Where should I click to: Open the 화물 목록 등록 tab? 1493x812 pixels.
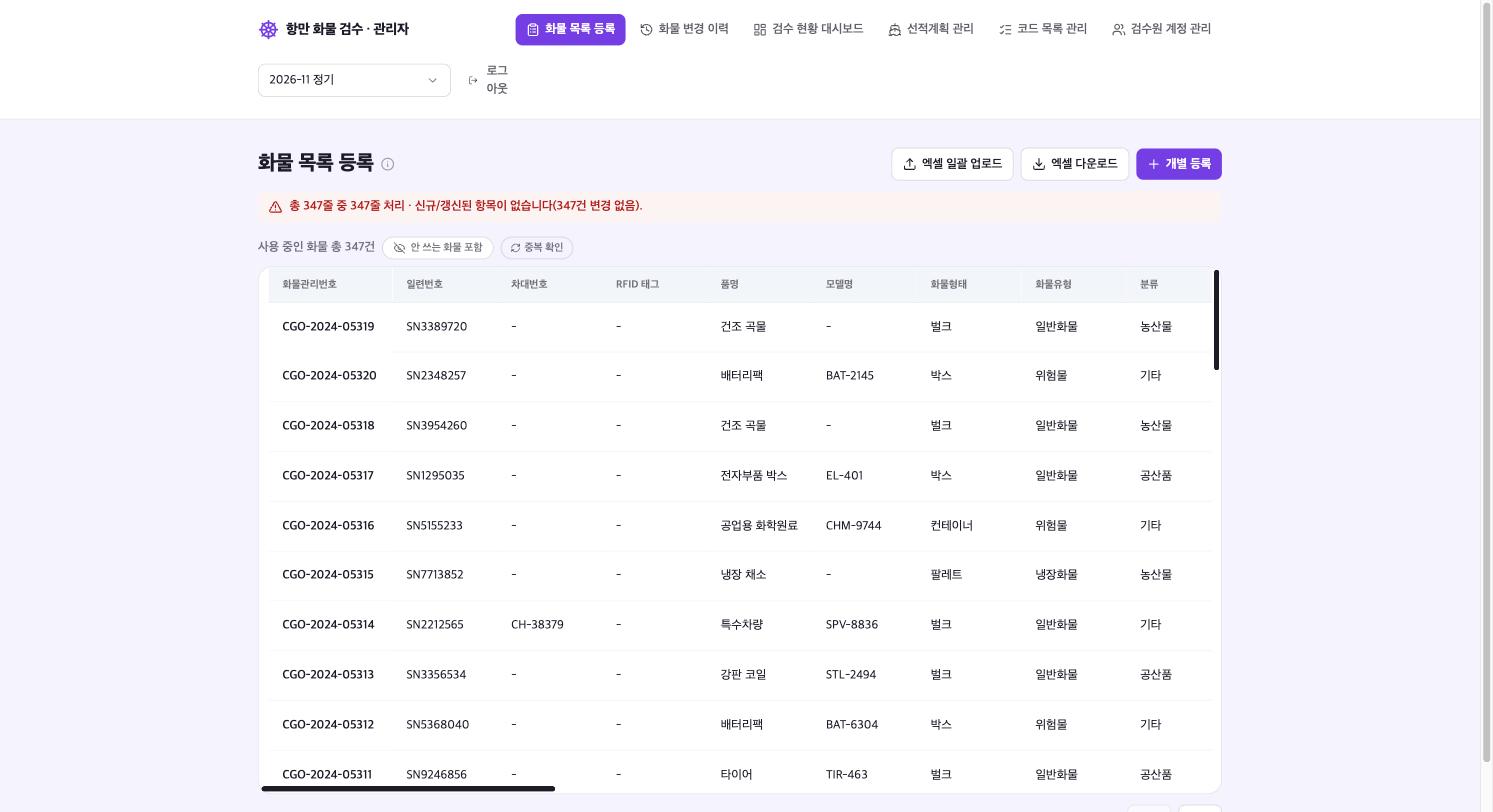pyautogui.click(x=570, y=29)
